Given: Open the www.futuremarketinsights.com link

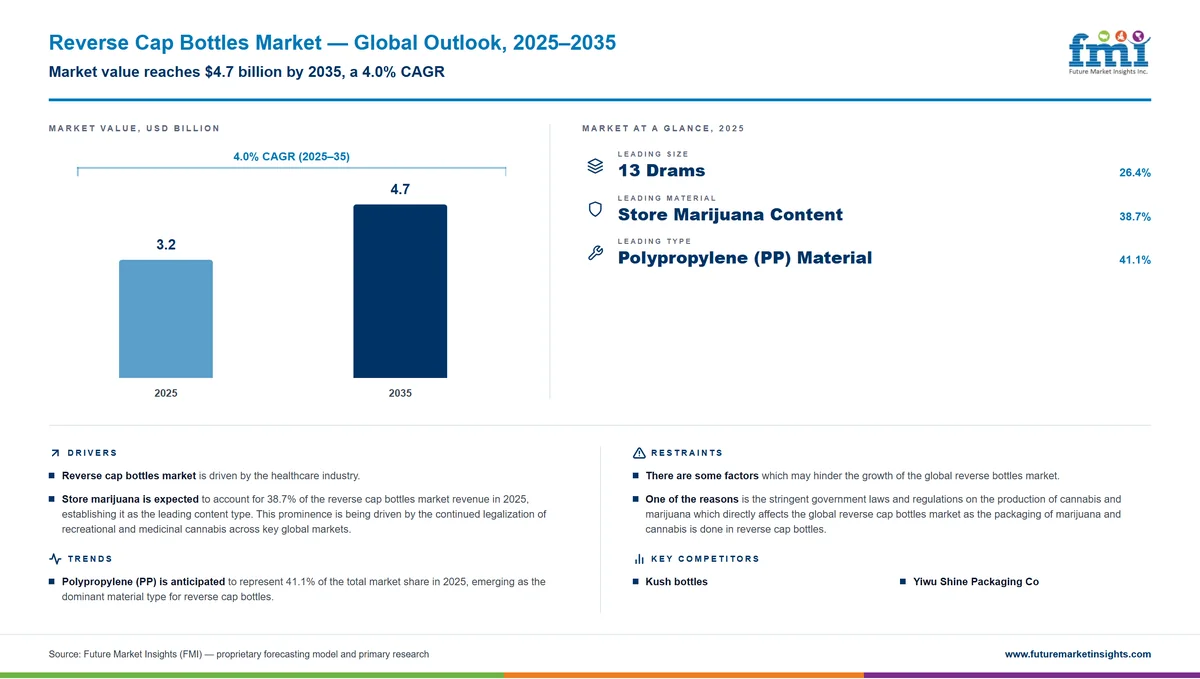Looking at the screenshot, I should tap(1078, 654).
